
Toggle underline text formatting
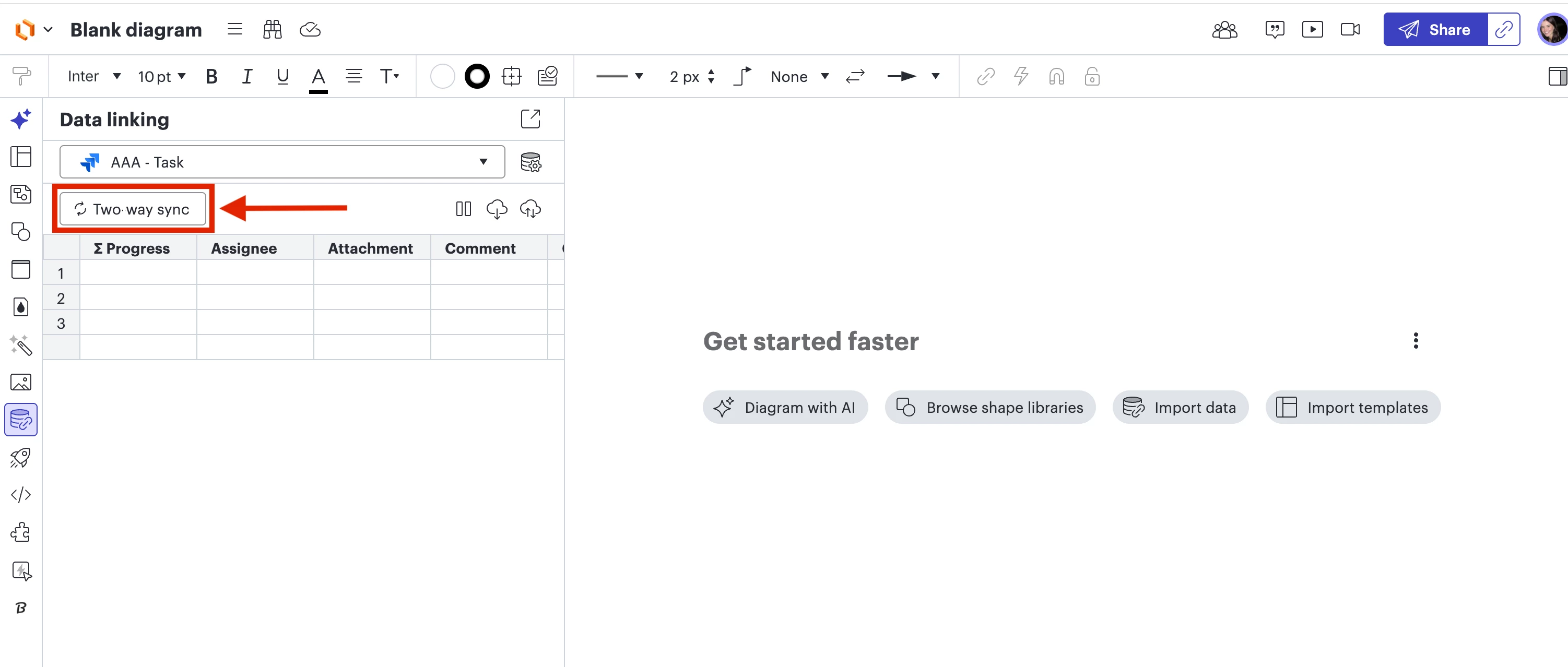coord(282,76)
